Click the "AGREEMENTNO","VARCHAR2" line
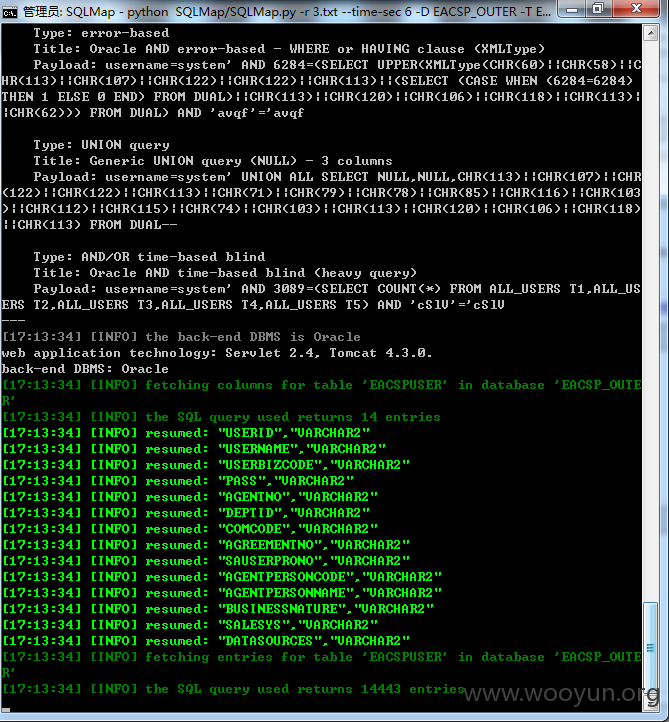The image size is (669, 722). tap(206, 545)
